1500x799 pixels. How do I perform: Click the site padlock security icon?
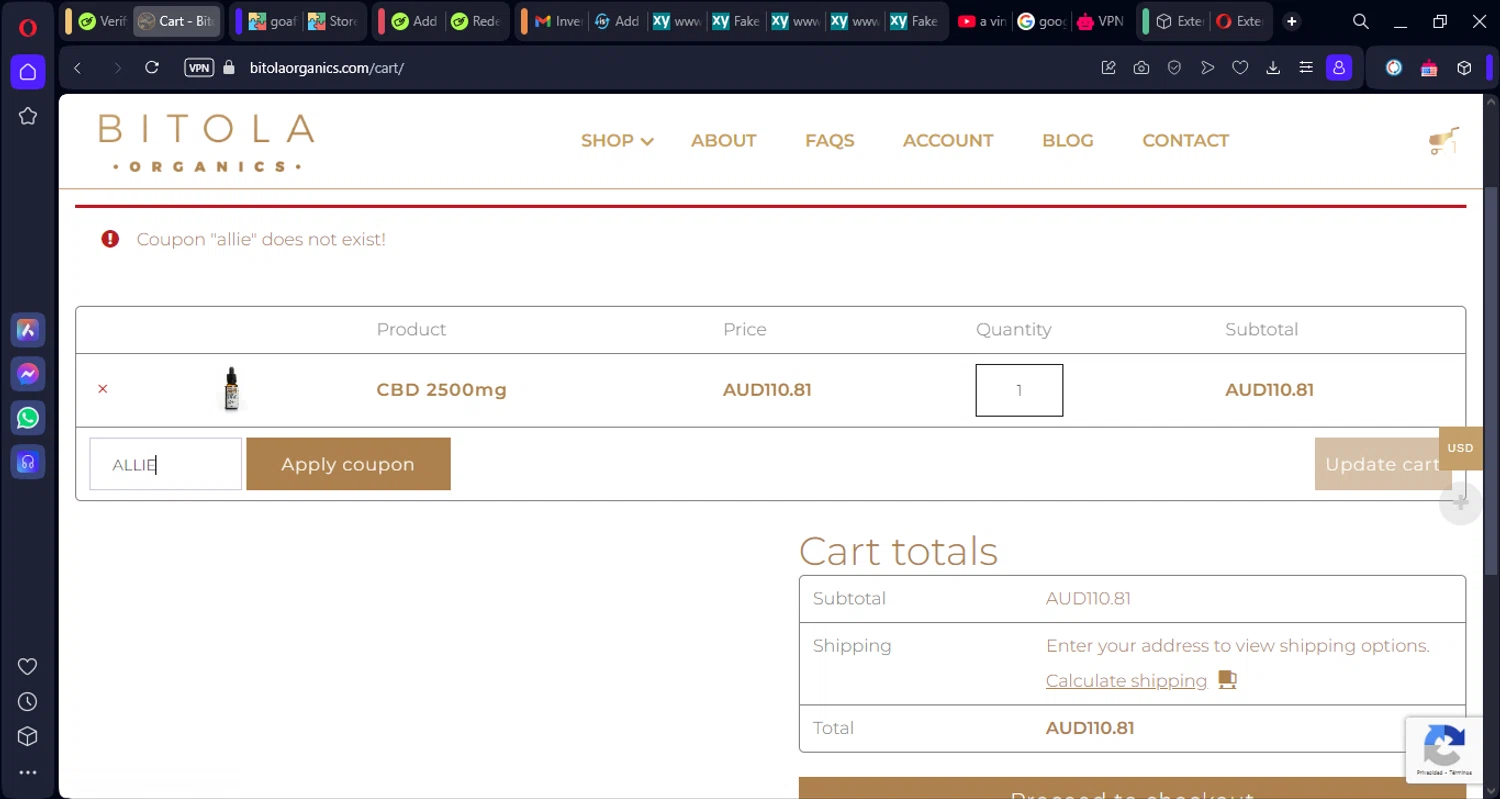click(x=229, y=68)
